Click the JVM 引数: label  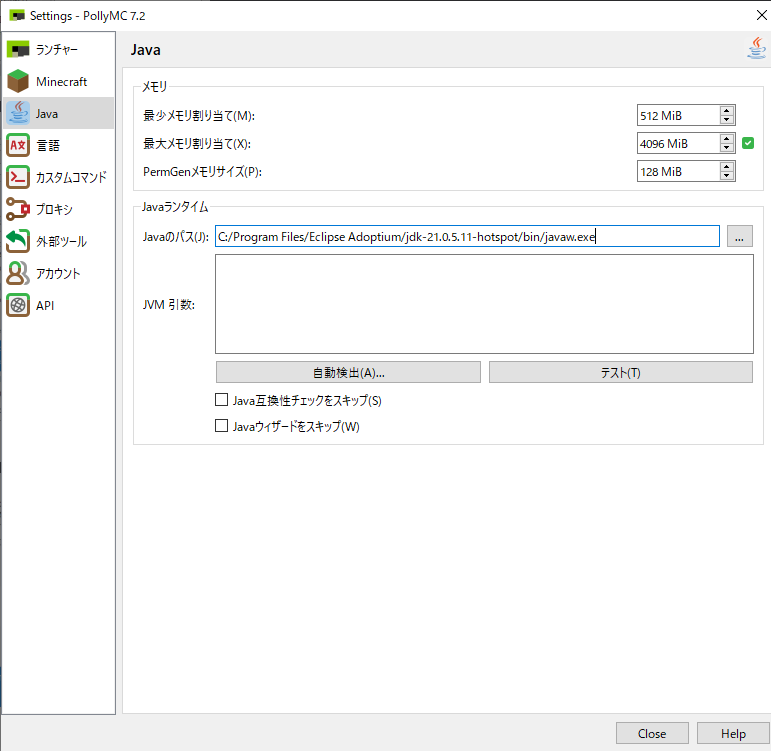click(x=169, y=305)
